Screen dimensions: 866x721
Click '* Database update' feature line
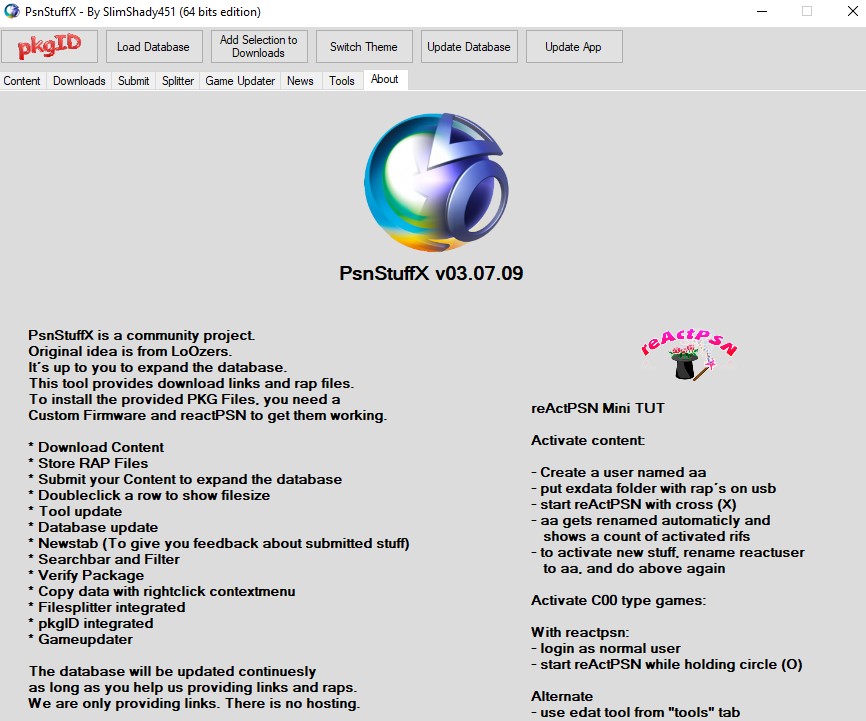pyautogui.click(x=93, y=527)
